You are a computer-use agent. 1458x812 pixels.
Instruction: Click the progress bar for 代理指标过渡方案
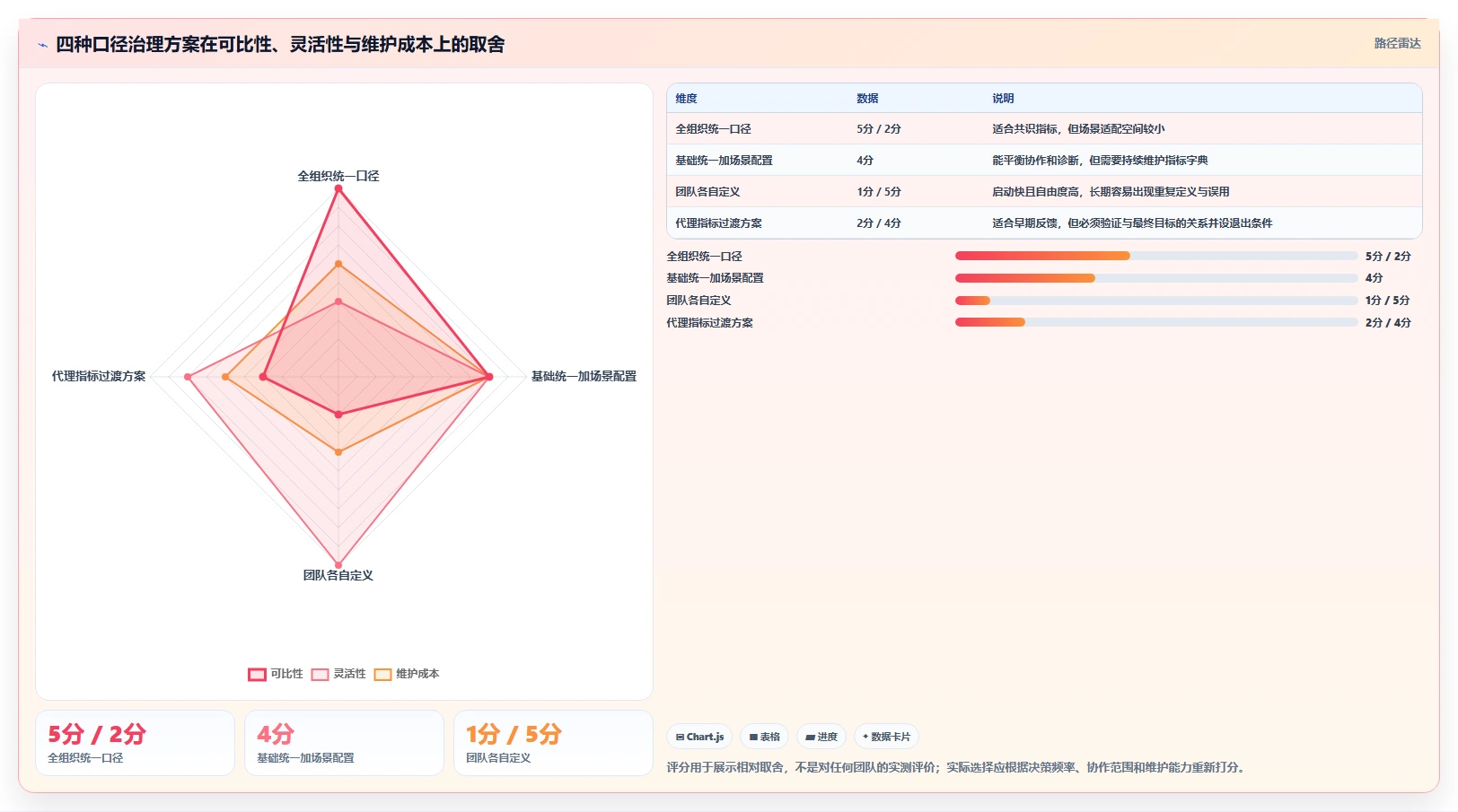click(x=1156, y=322)
